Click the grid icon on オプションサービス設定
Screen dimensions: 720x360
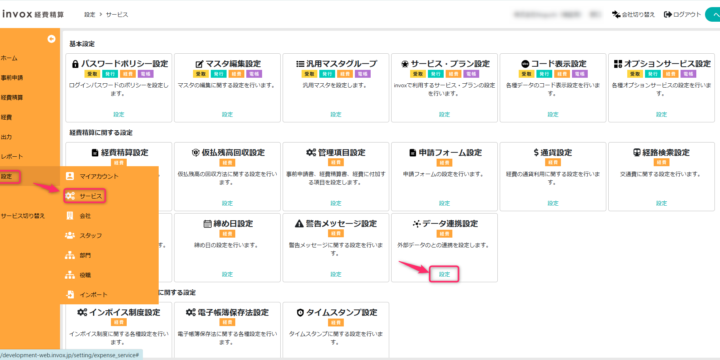pyautogui.click(x=618, y=64)
